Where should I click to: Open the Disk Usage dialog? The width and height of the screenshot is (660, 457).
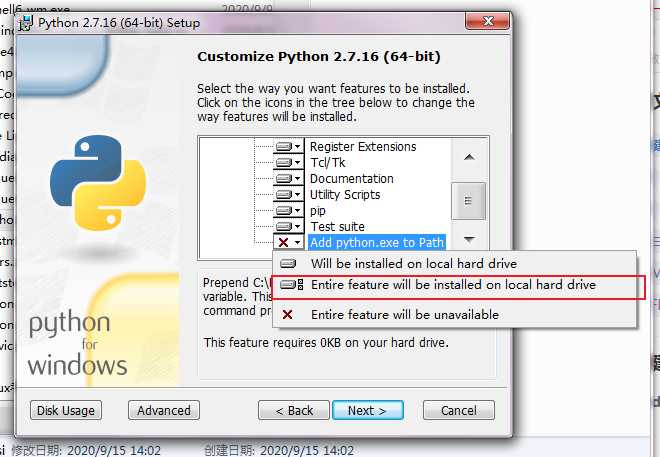pyautogui.click(x=66, y=410)
